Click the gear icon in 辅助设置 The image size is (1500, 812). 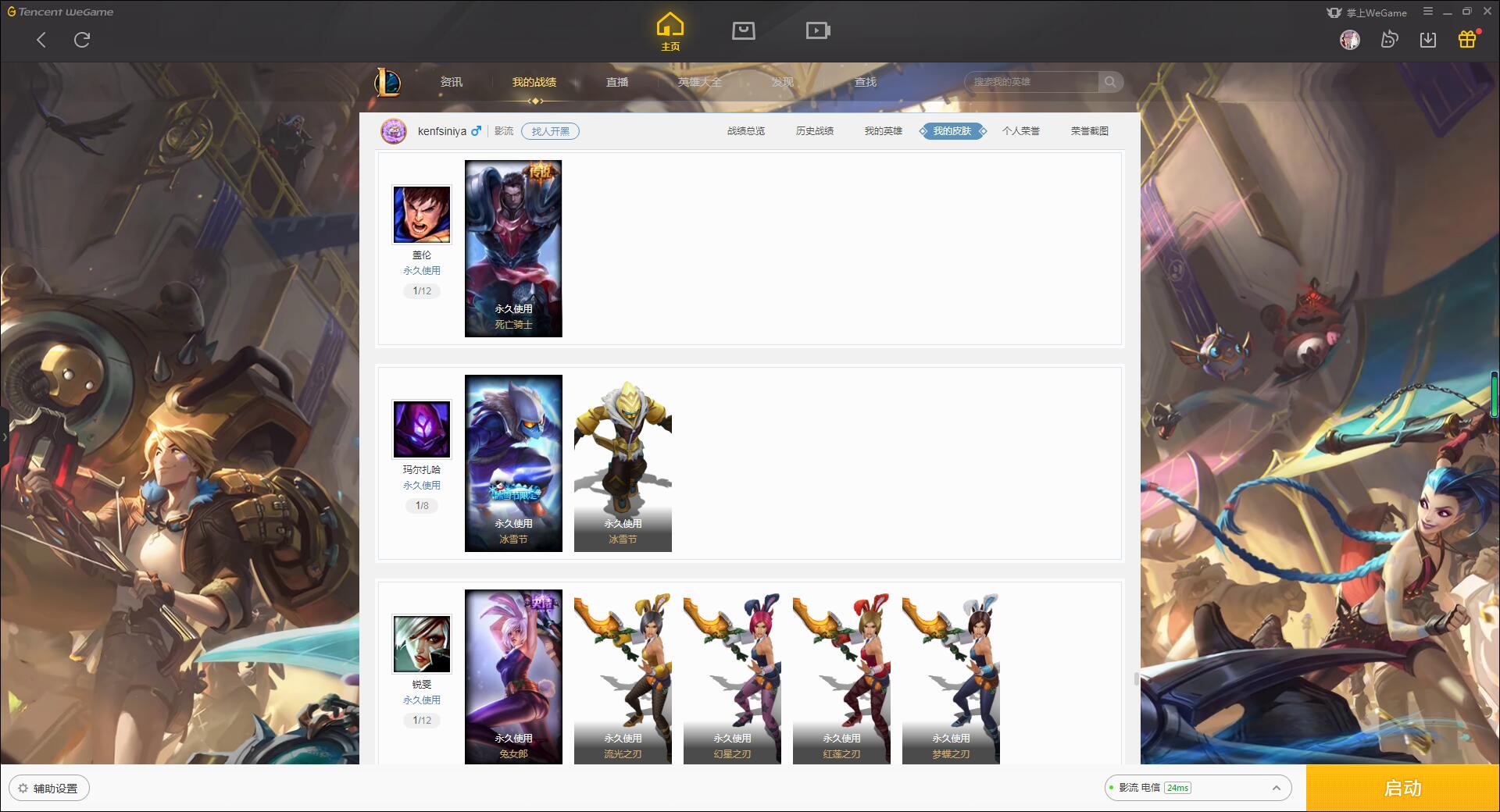pos(23,789)
